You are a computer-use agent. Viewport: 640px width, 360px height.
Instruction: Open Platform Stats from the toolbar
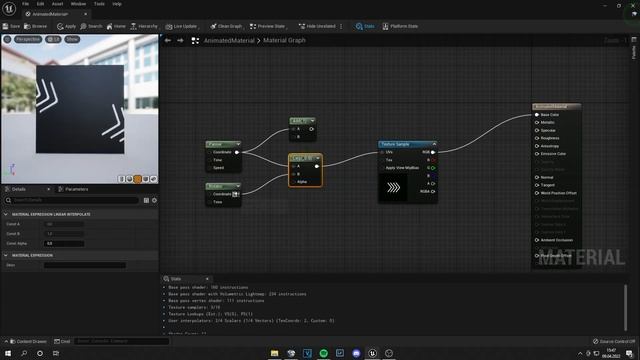click(x=400, y=26)
